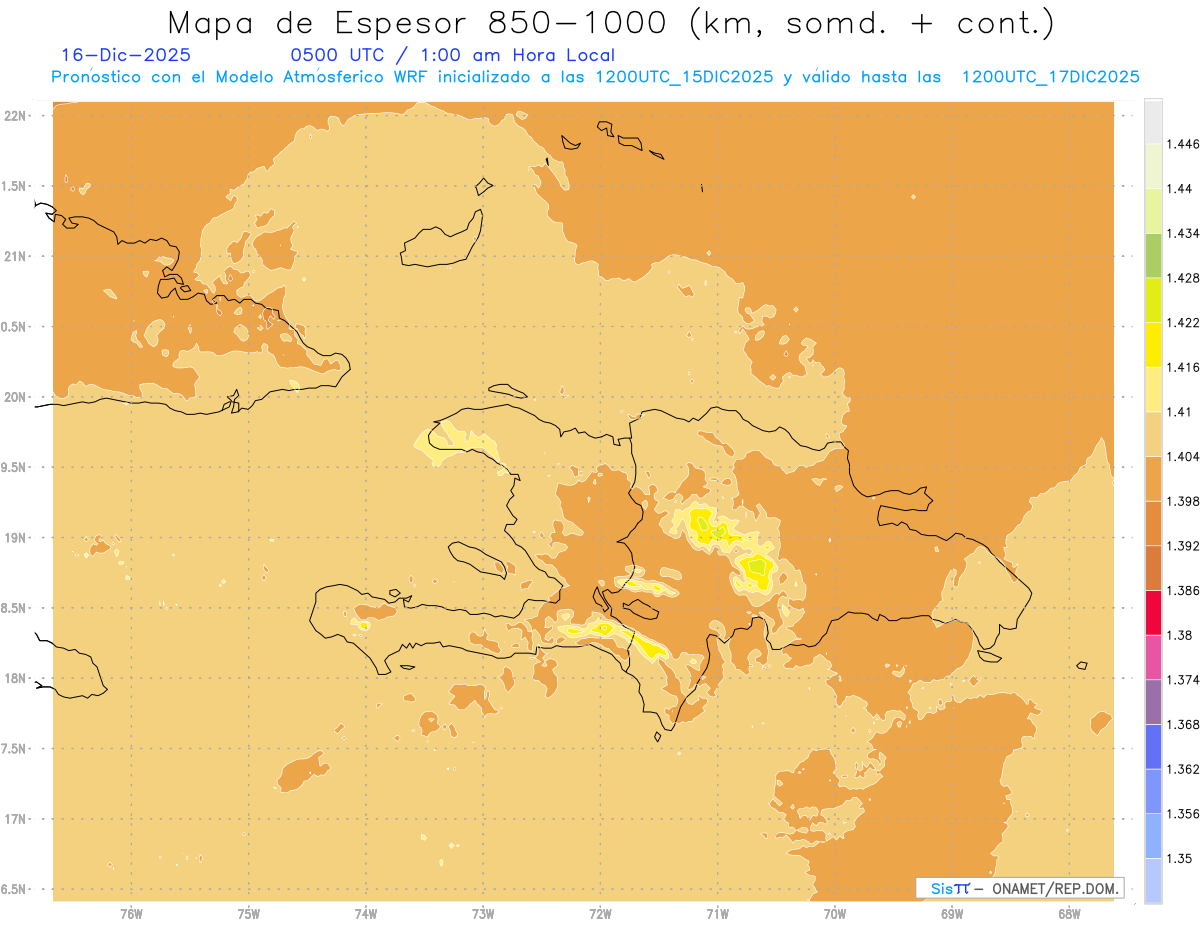Select the red 1.38–1.386 legend swatch
The image size is (1200, 927).
point(1153,612)
